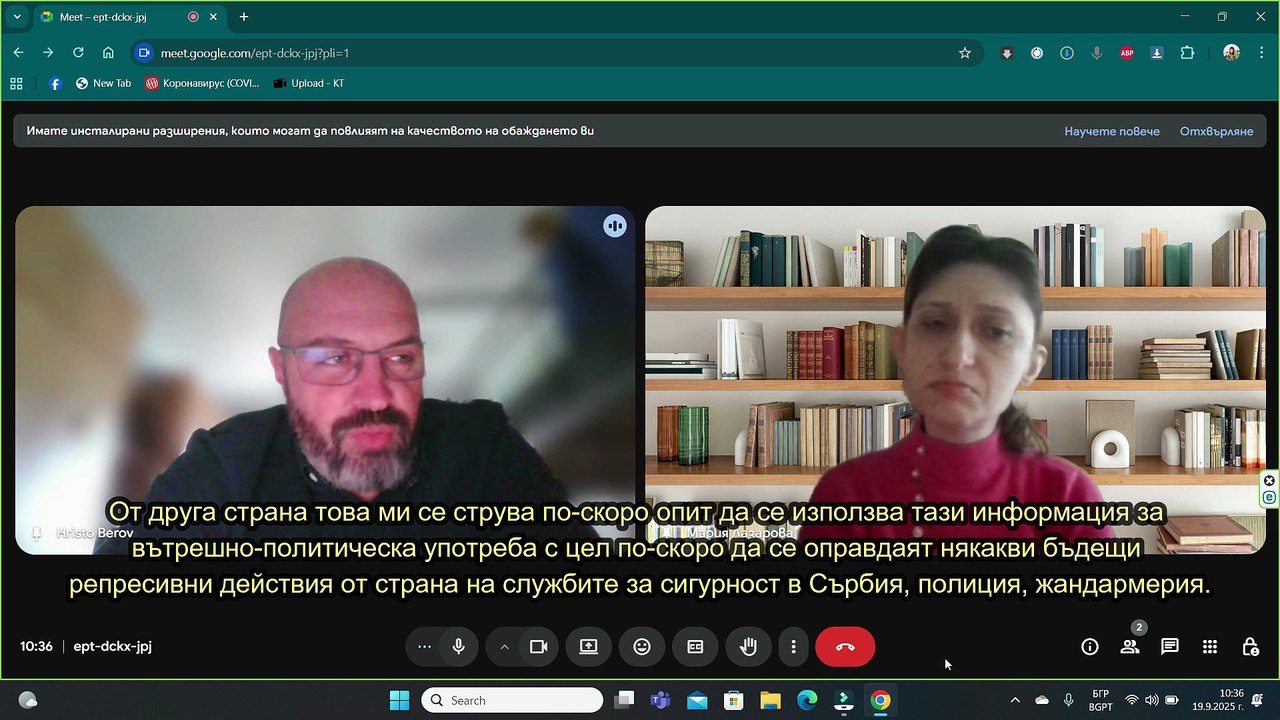Click the AdBlock Plus (ABP) extension icon
This screenshot has height=720, width=1280.
click(1127, 53)
